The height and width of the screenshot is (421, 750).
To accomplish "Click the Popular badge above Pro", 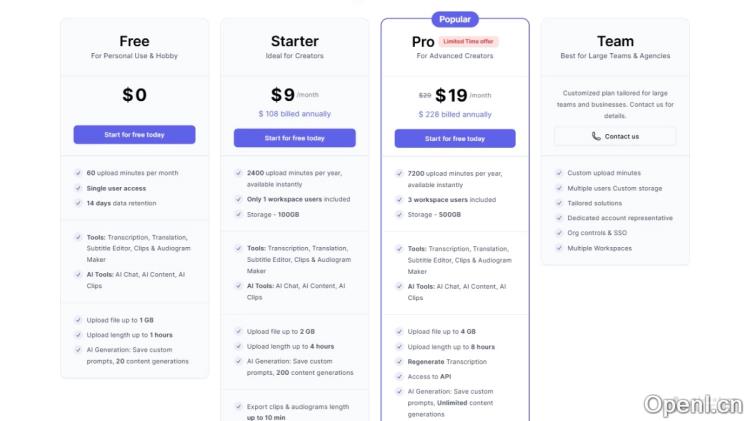I will [455, 19].
